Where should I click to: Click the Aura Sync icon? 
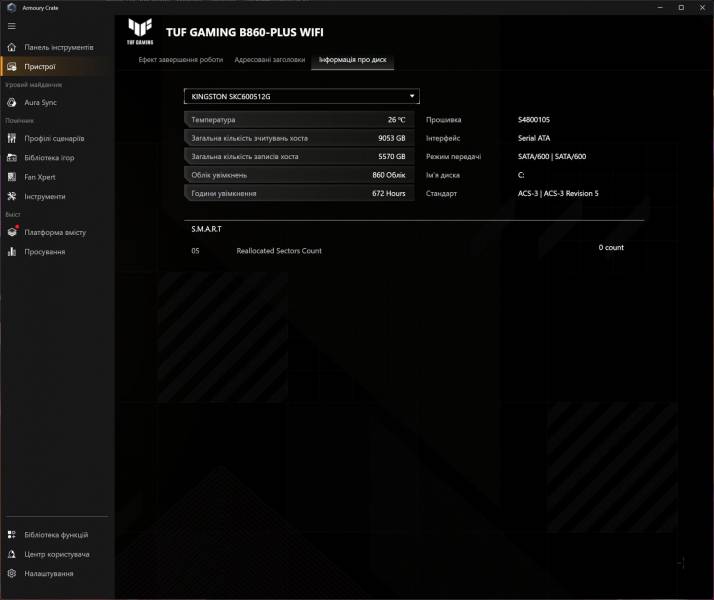point(12,103)
